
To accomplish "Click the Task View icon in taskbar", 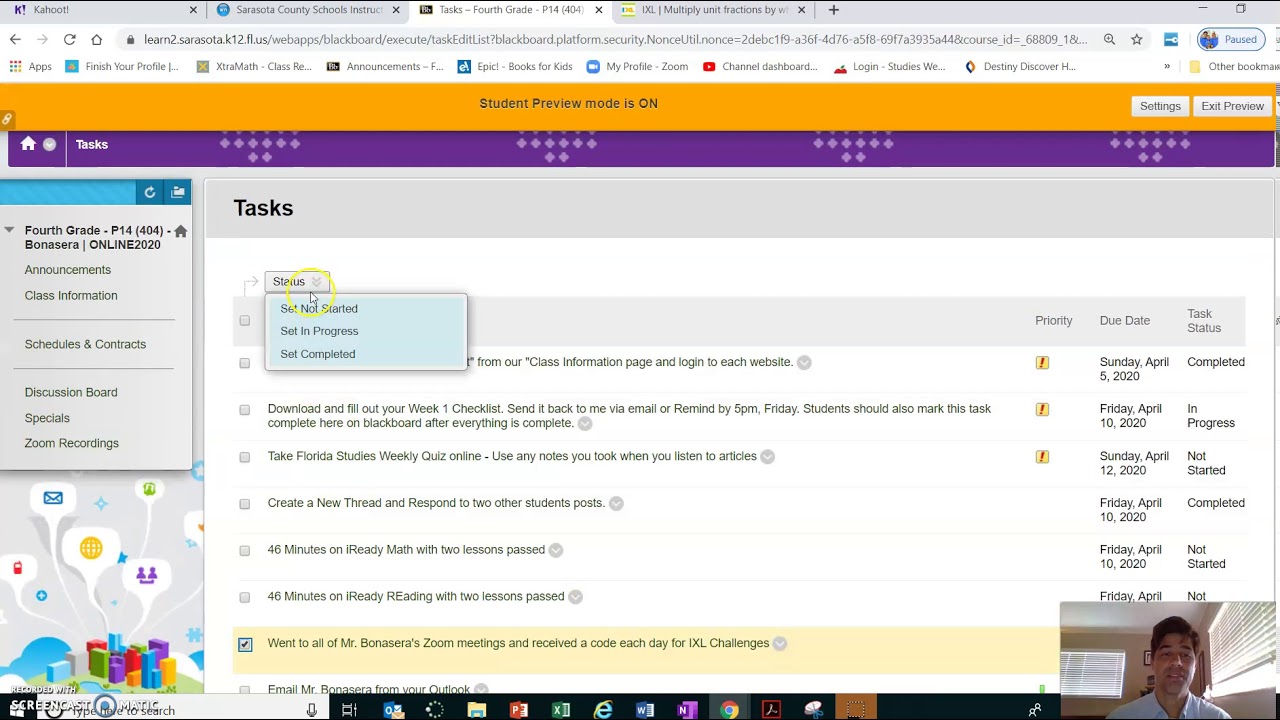I will point(349,710).
